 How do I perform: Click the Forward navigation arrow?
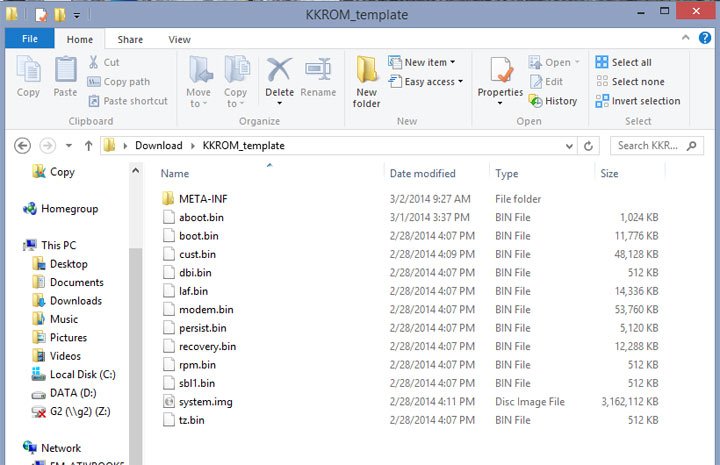[47, 146]
